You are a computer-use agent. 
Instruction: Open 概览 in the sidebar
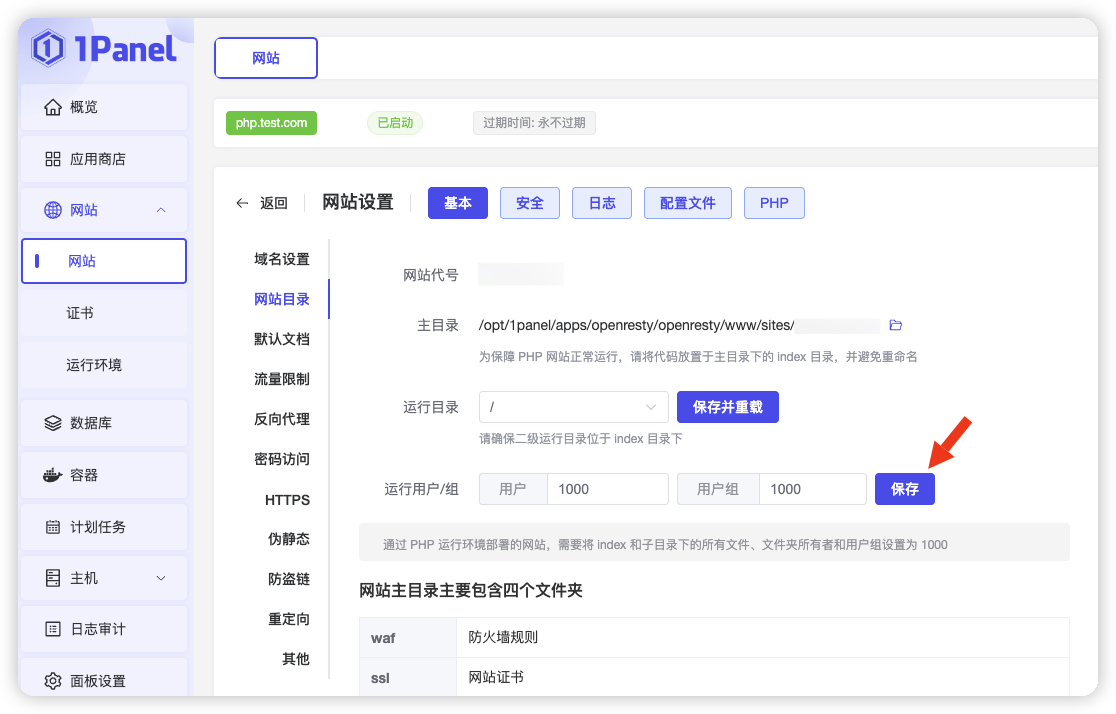pyautogui.click(x=104, y=107)
